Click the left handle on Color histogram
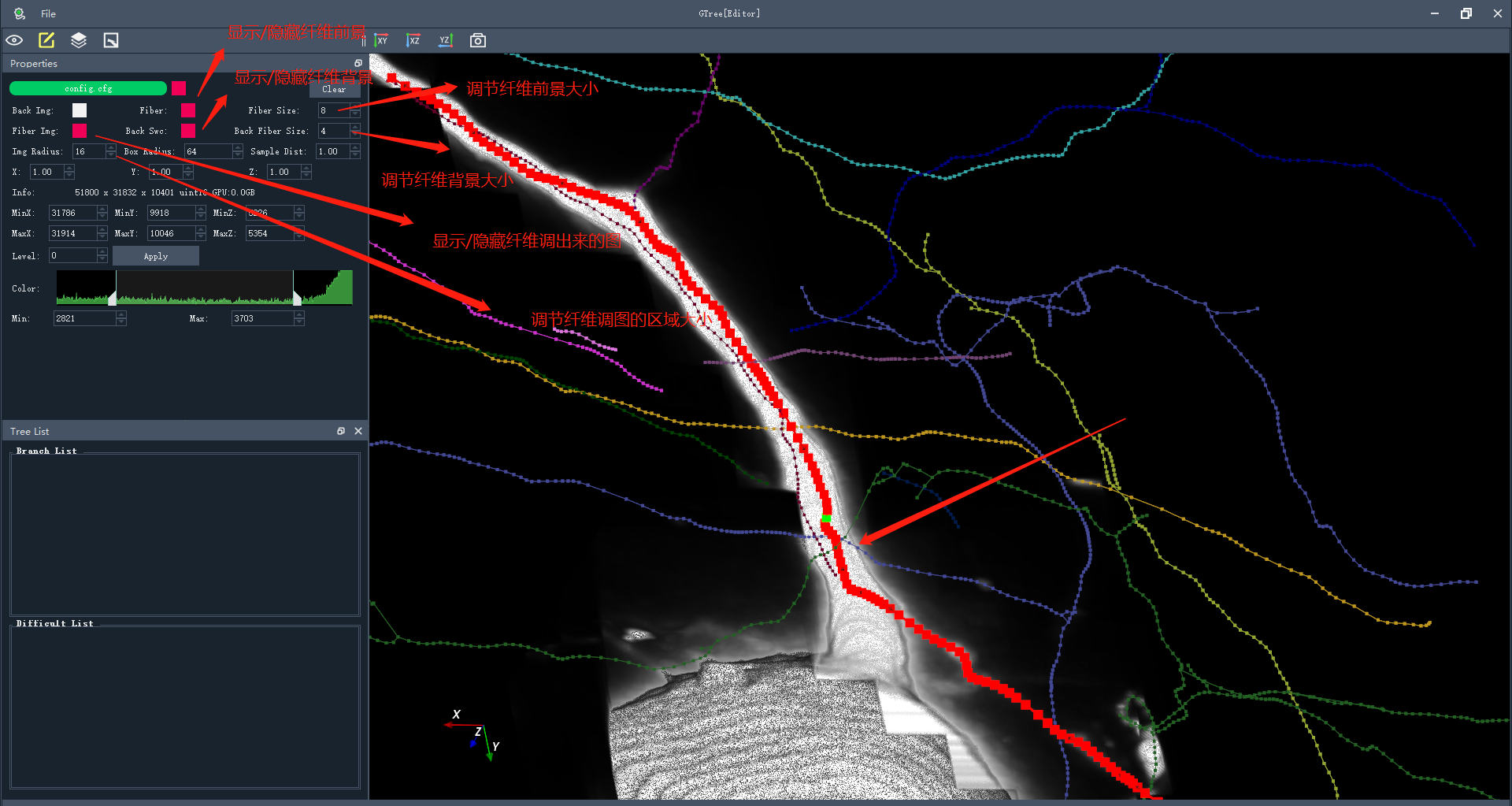The image size is (1512, 806). point(113,299)
